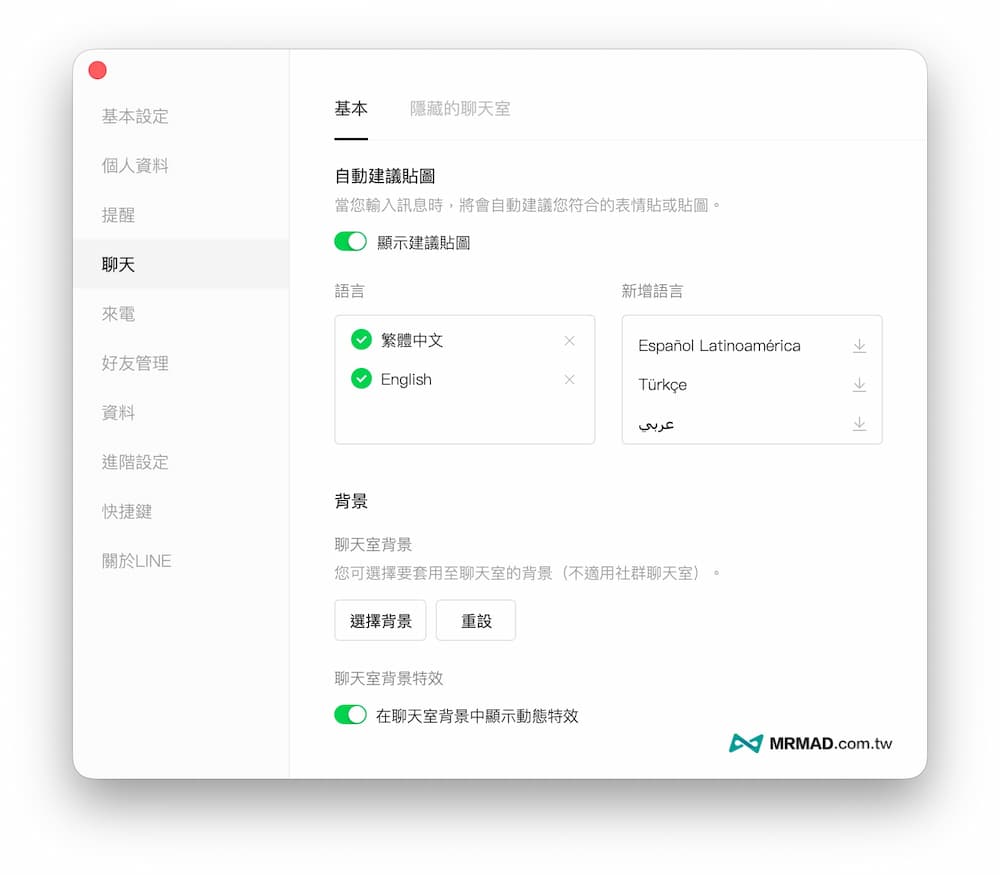Turn off 在聊天室背景中顯示動態特效 toggle

pos(350,715)
